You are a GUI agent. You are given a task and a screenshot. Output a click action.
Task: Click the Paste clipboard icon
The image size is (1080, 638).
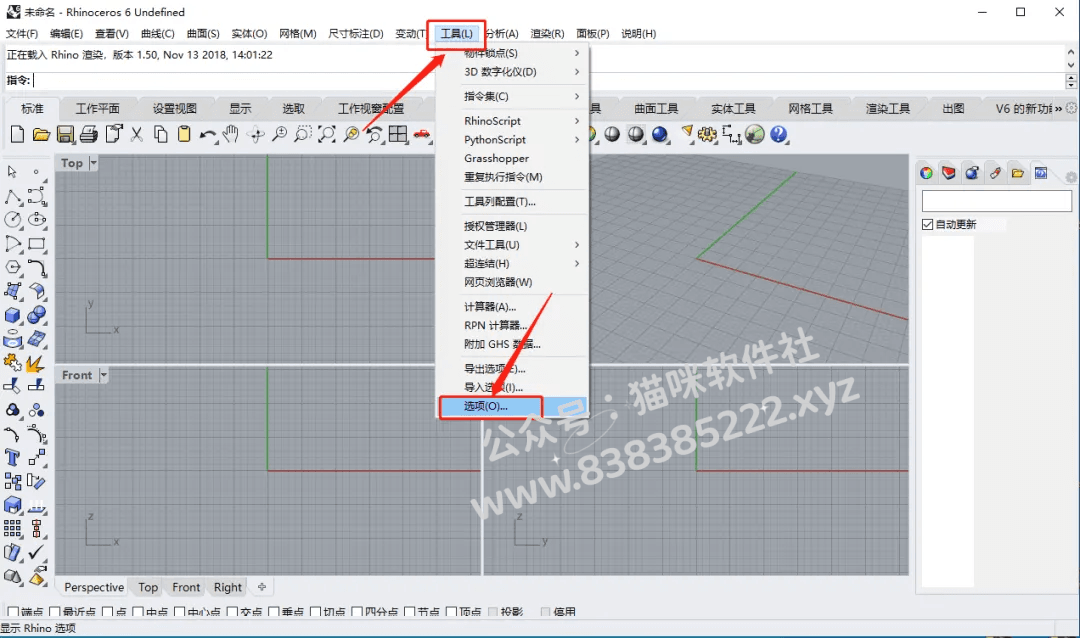184,134
